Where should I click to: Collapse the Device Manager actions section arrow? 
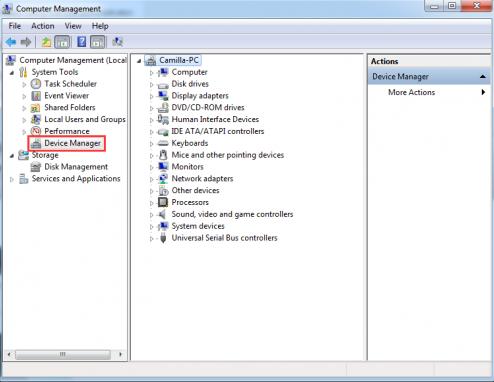click(x=483, y=77)
